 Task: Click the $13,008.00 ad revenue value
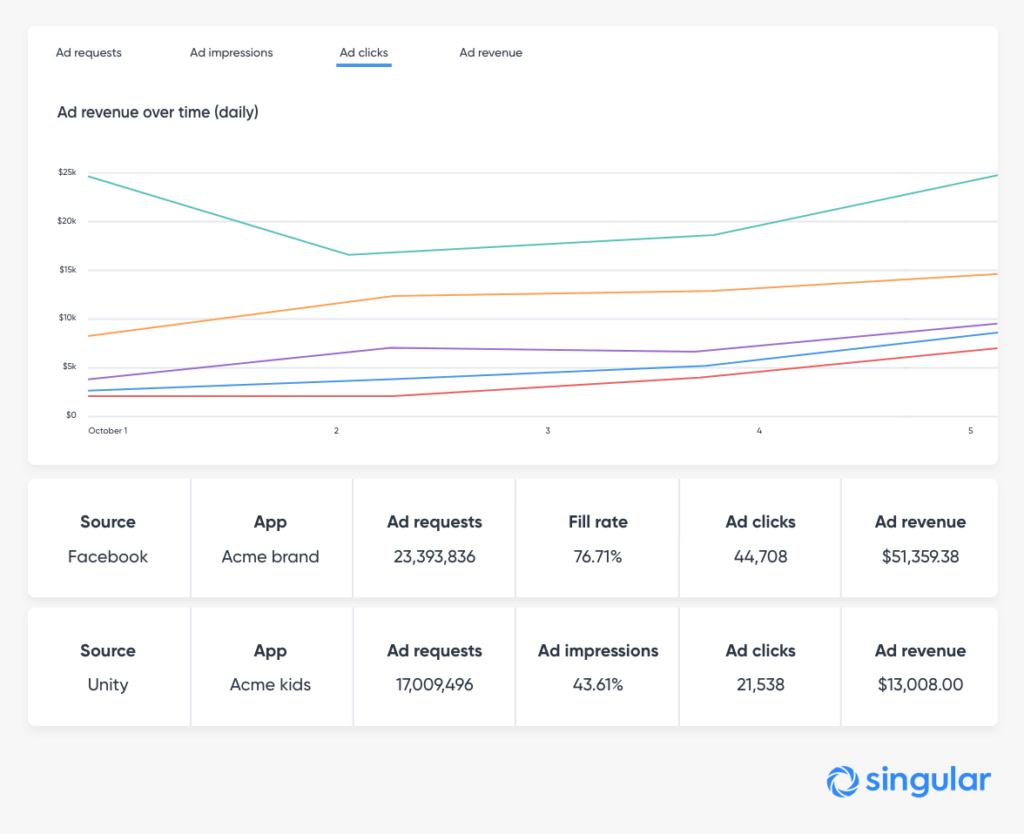tap(920, 685)
